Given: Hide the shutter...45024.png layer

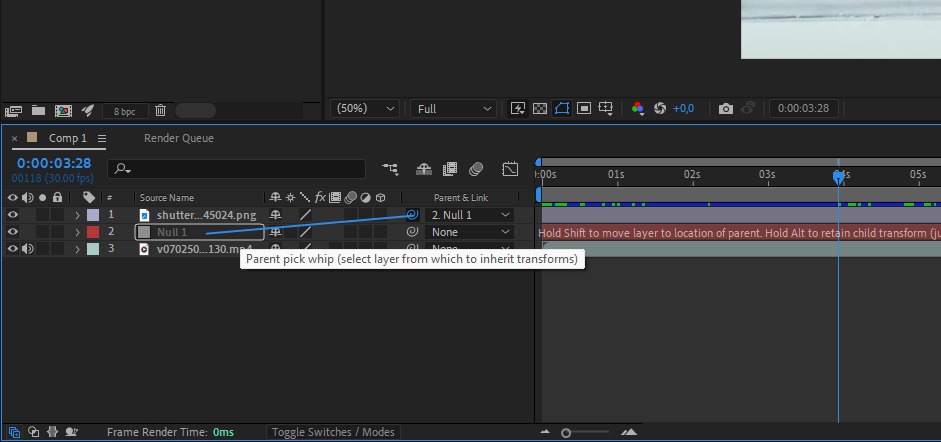Looking at the screenshot, I should point(13,215).
